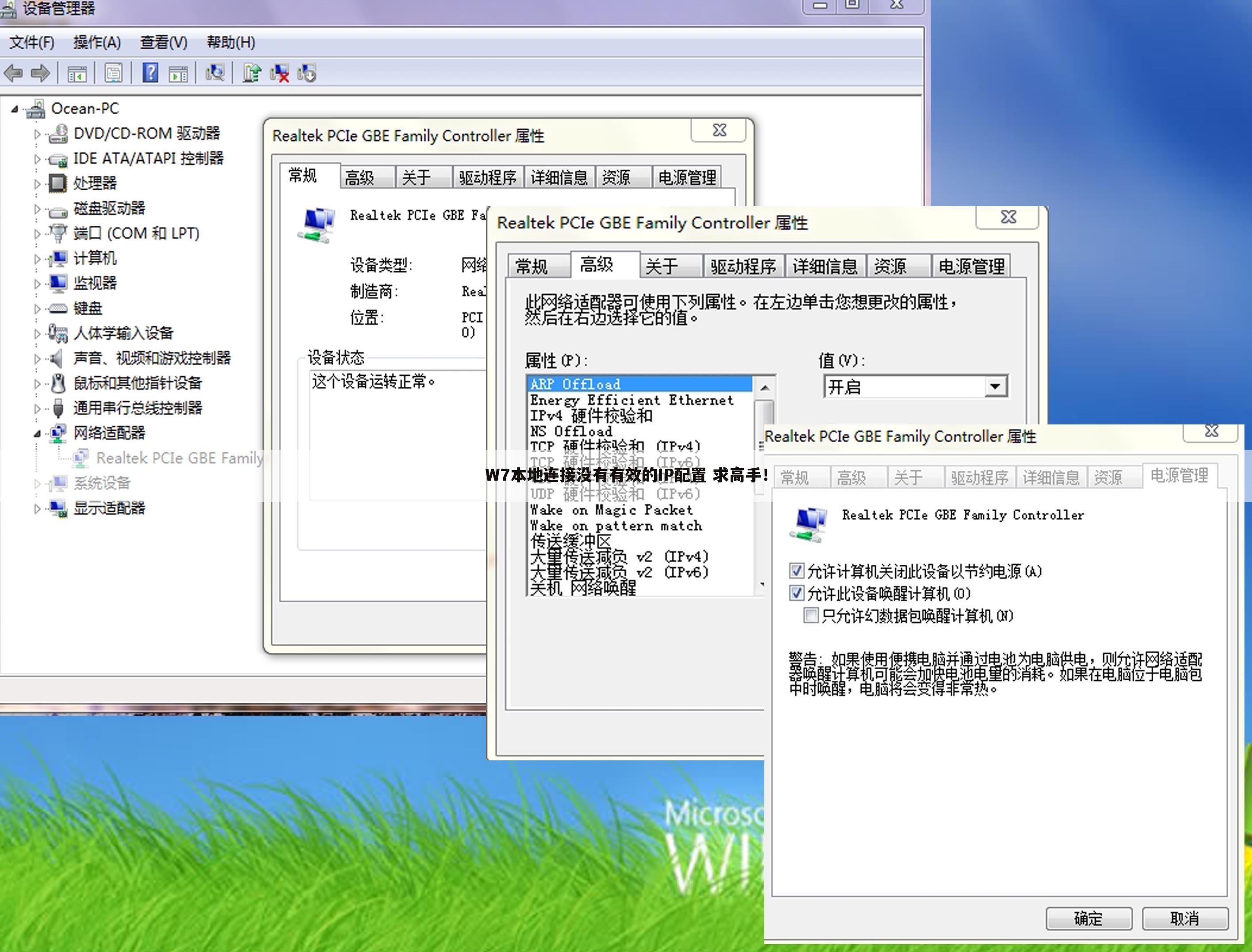Click the update driver software icon
This screenshot has width=1252, height=952.
(251, 73)
